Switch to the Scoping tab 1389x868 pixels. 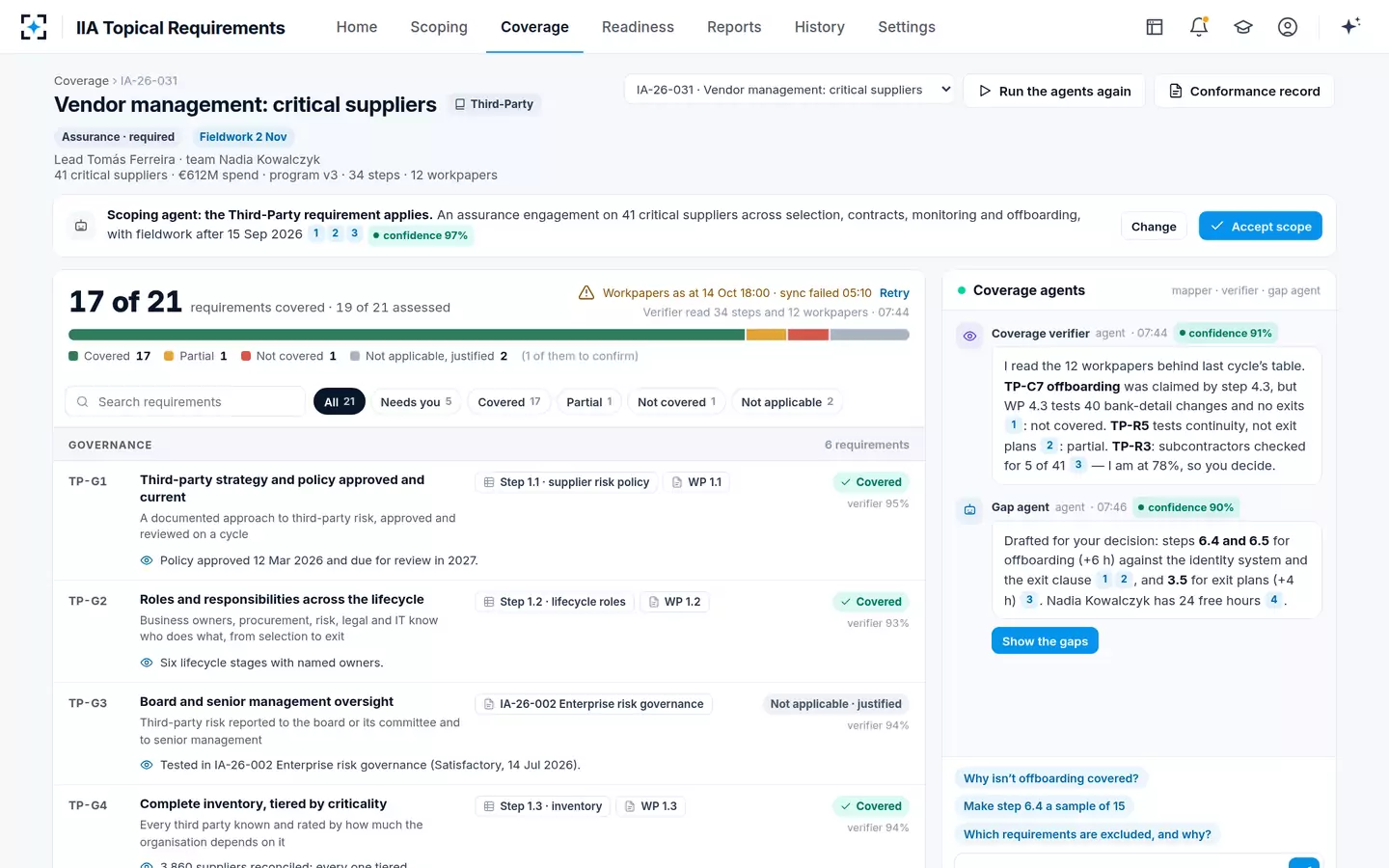[x=439, y=27]
